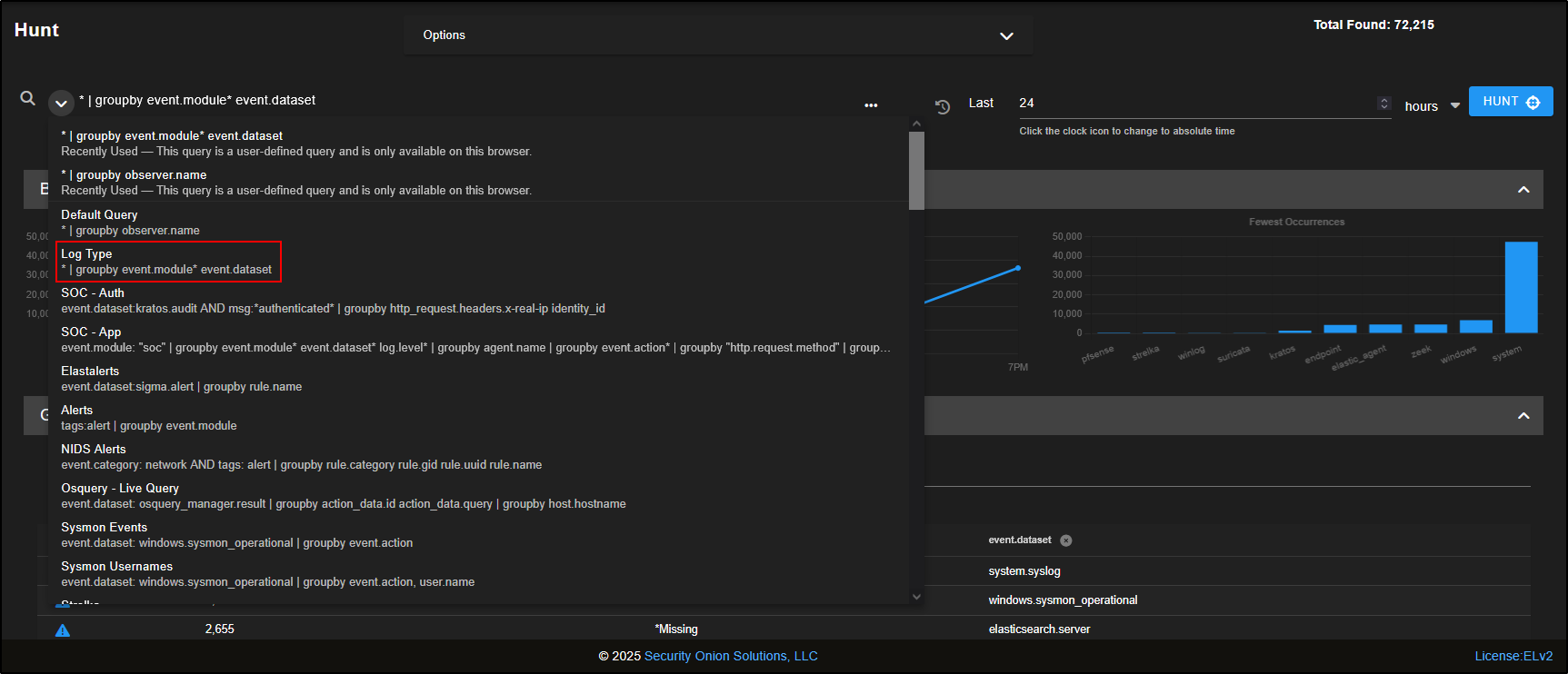The image size is (1568, 674).
Task: Choose the SOC - Auth query
Action: pos(93,293)
